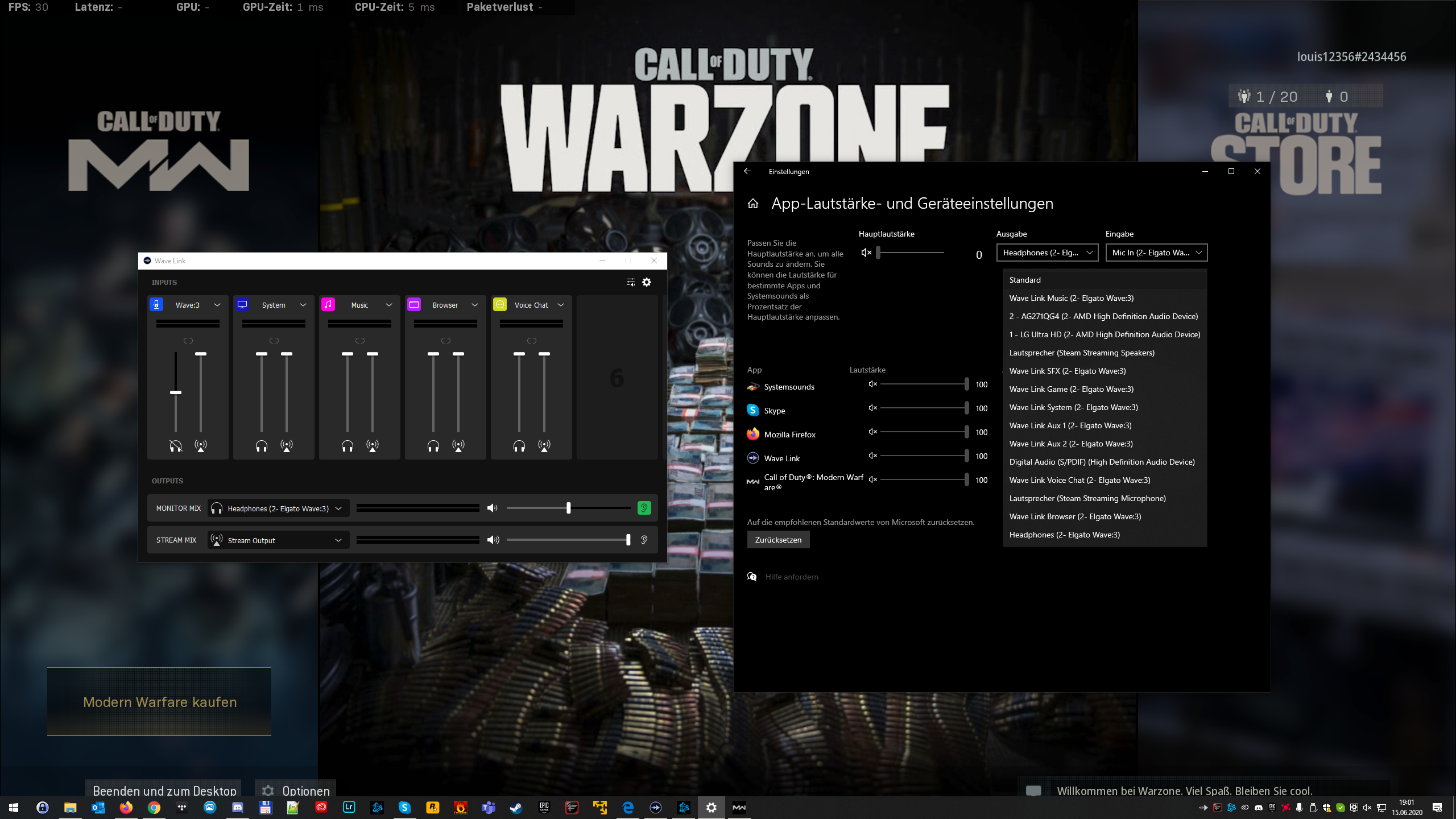Select Wave Link Voice Chat output device
This screenshot has height=819, width=1456.
[x=1105, y=480]
